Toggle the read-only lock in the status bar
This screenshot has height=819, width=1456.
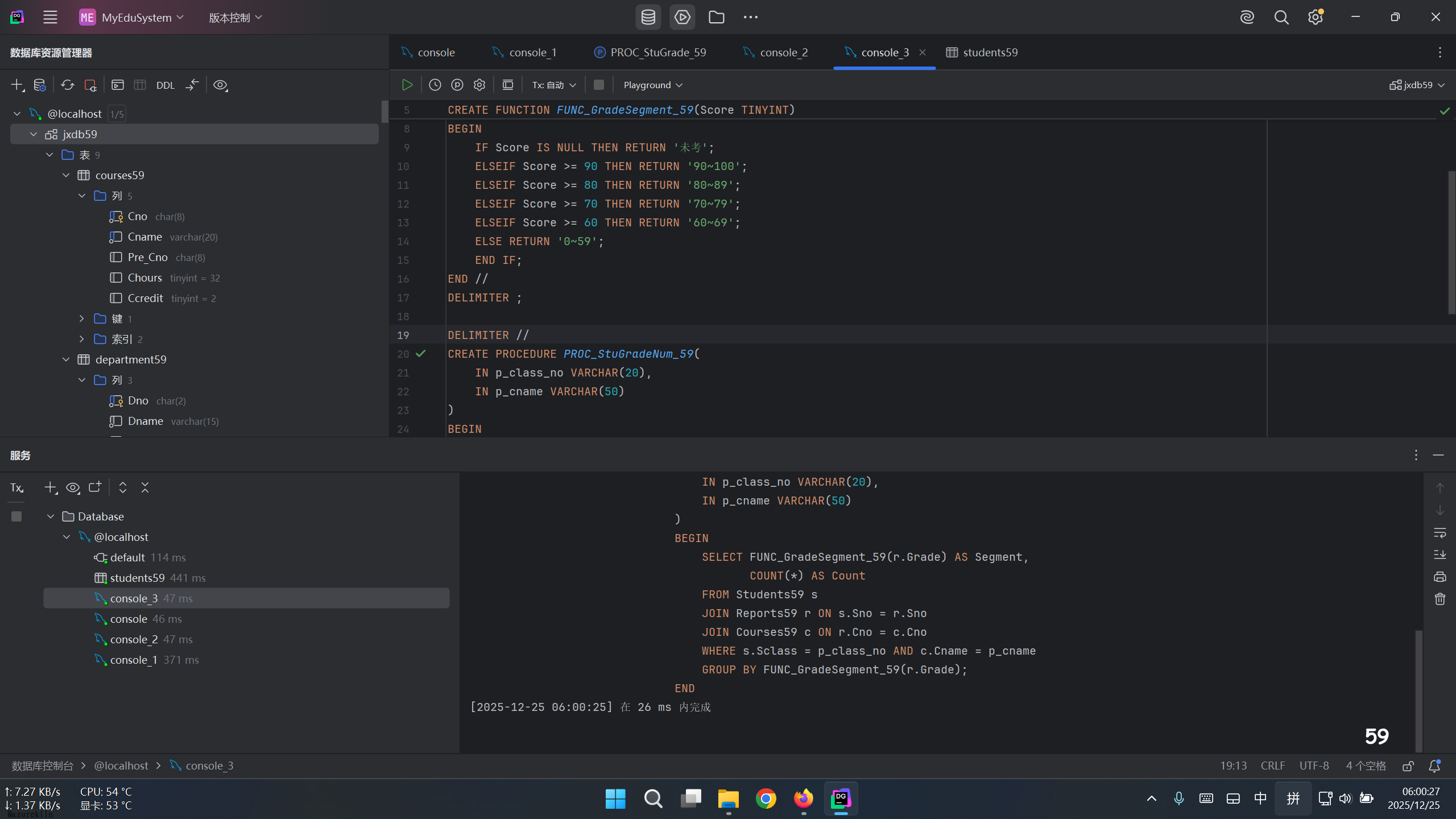pyautogui.click(x=1408, y=766)
